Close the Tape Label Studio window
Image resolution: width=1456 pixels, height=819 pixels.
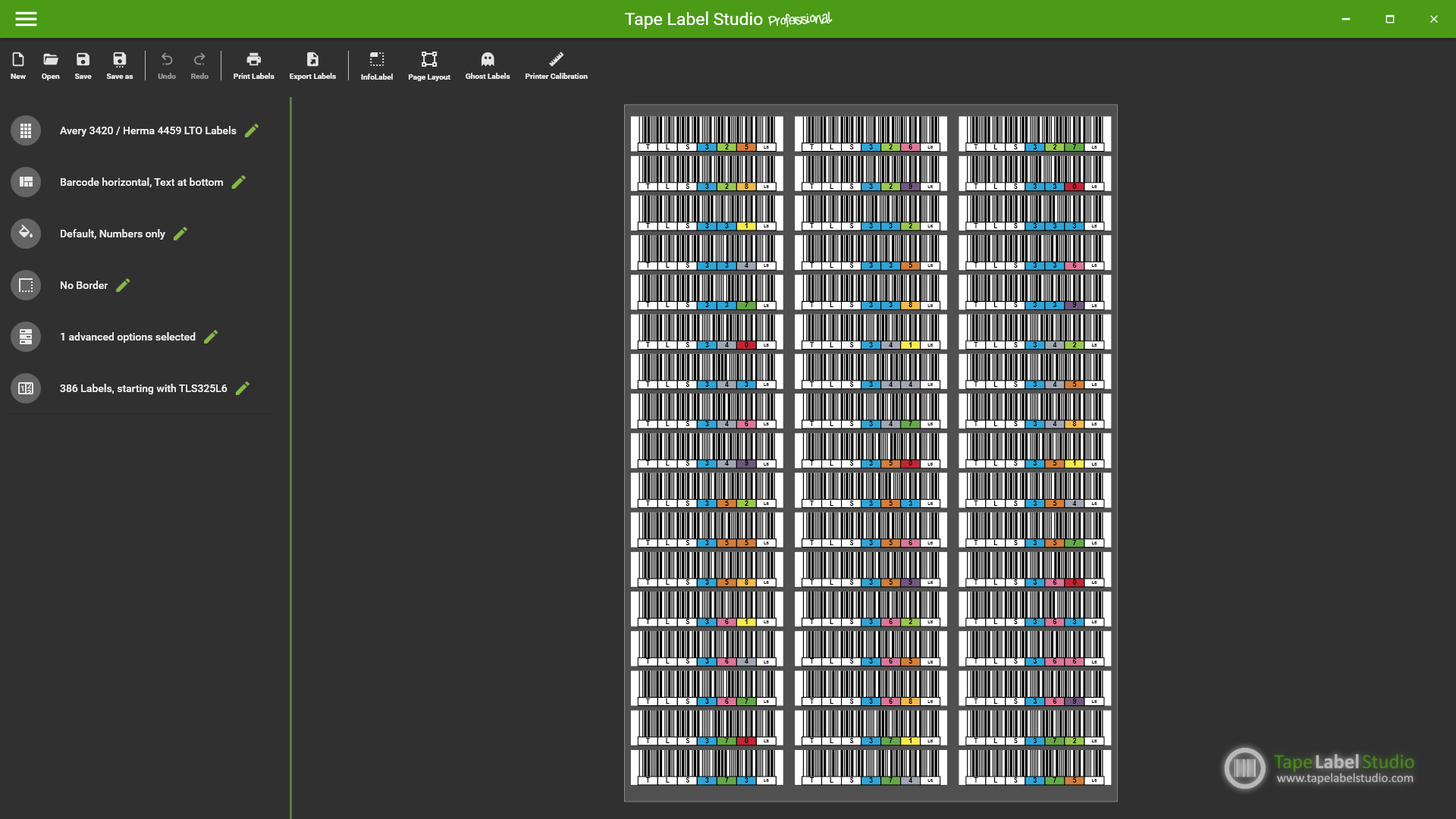pyautogui.click(x=1434, y=19)
